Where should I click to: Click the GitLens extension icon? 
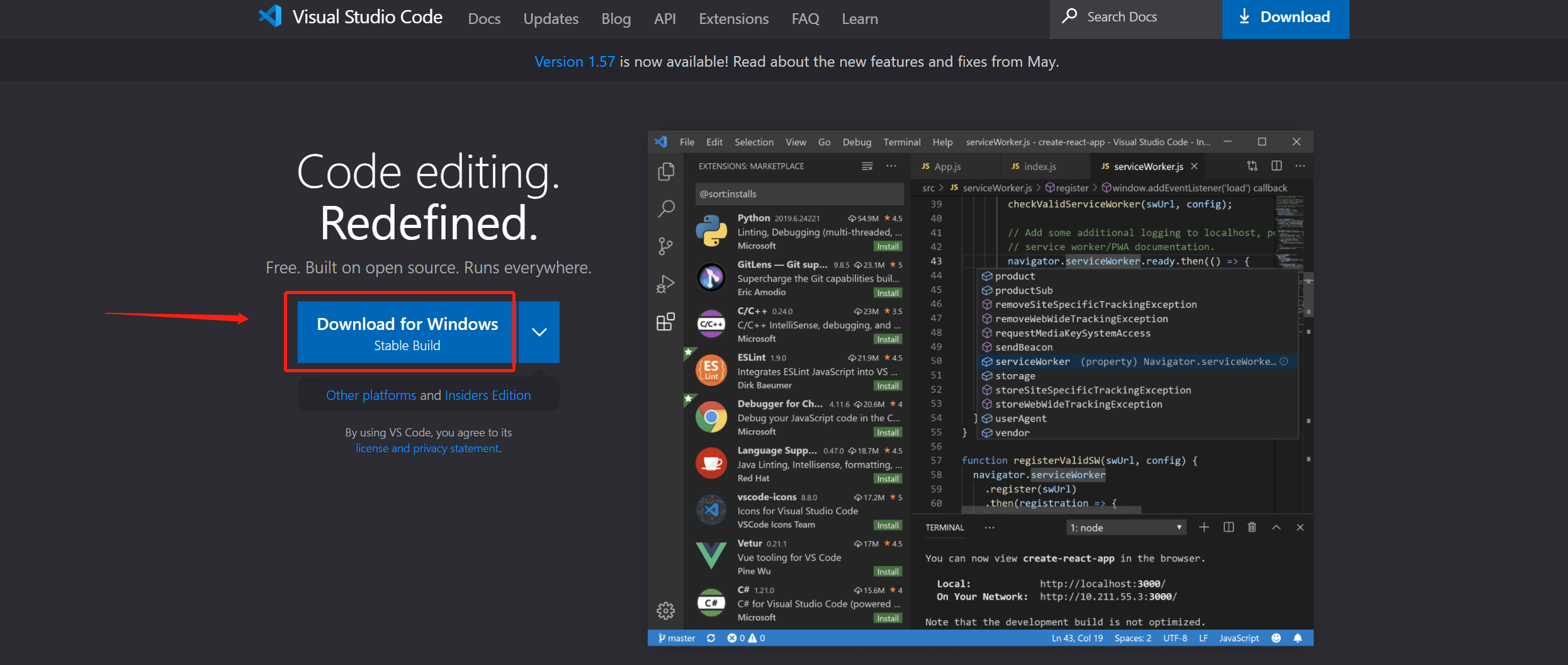(x=711, y=278)
